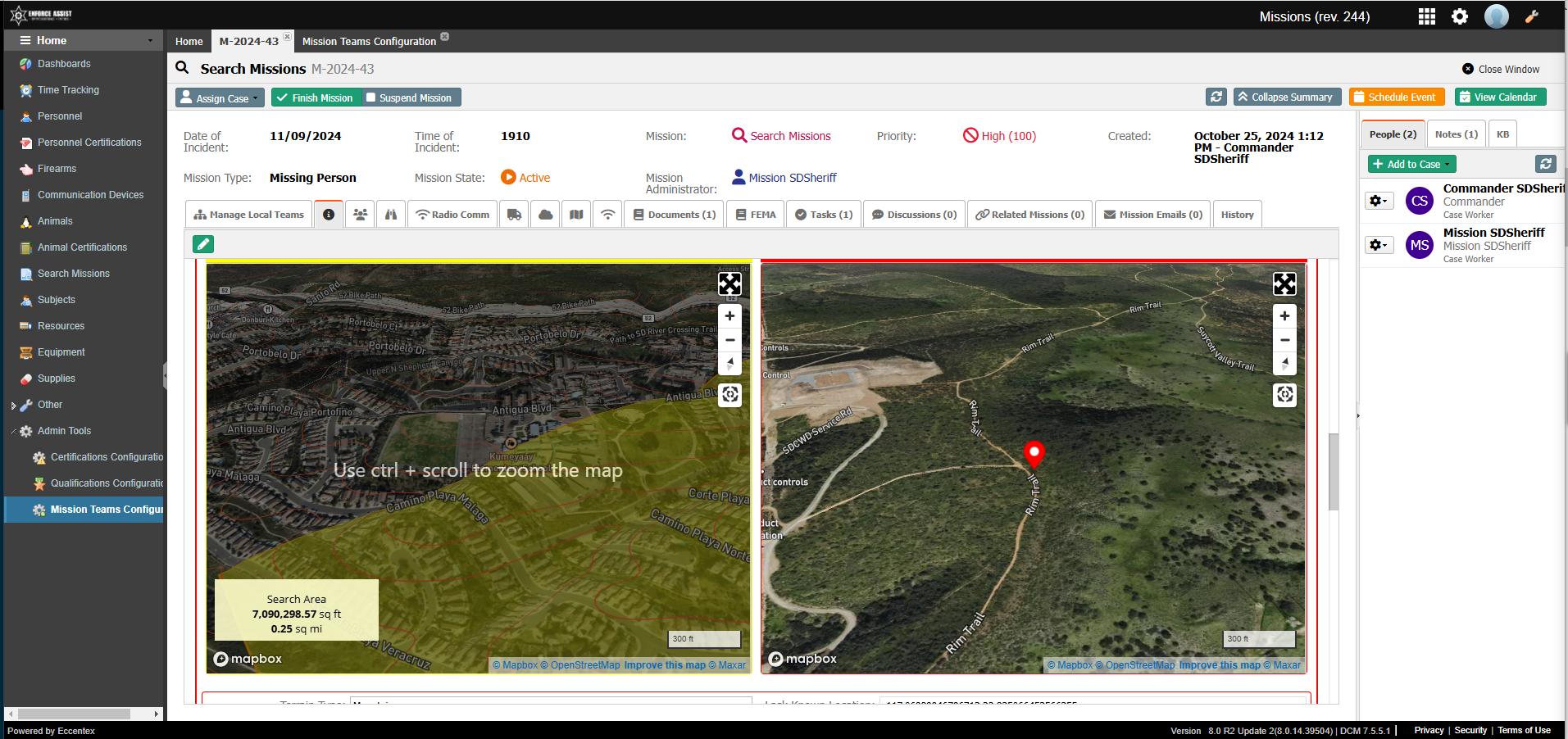Open the Assign Case dropdown

pos(220,97)
